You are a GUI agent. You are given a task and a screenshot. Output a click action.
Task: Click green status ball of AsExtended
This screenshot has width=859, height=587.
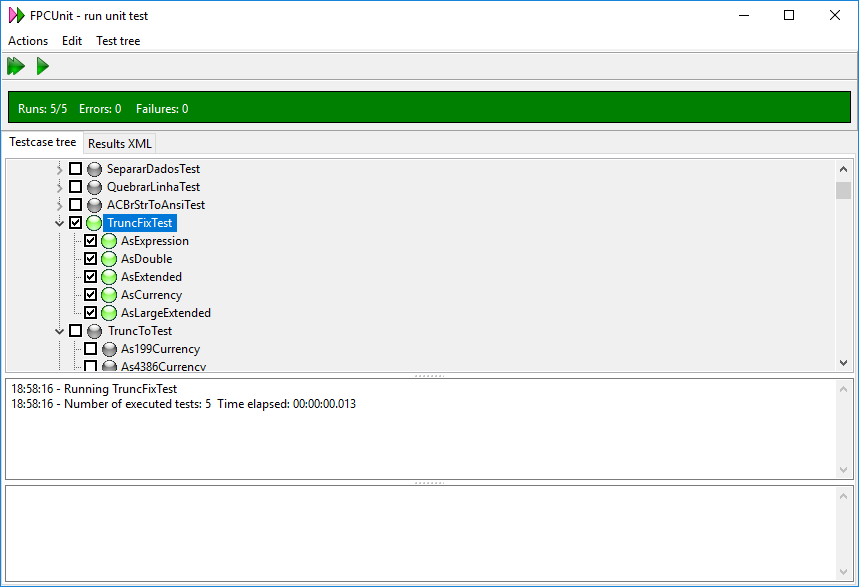click(109, 277)
